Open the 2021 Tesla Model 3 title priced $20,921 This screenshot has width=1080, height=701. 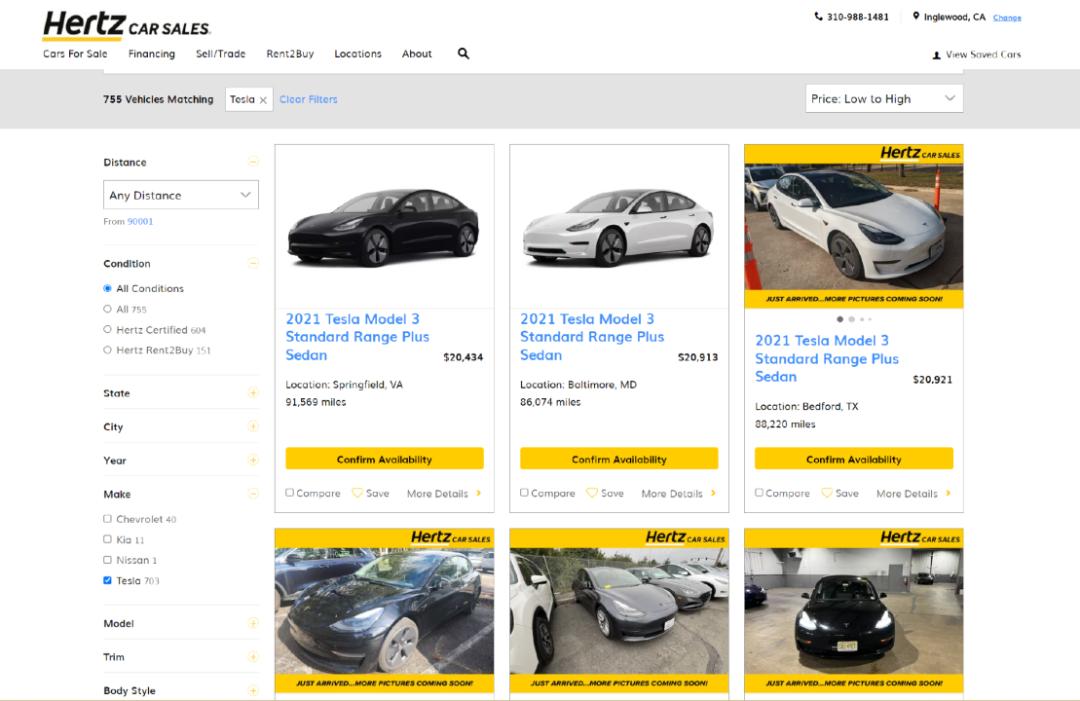(x=827, y=358)
